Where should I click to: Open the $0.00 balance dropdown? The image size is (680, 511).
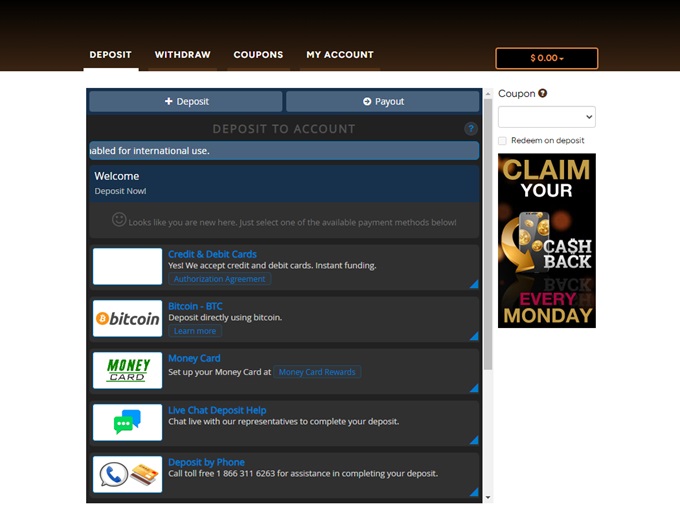click(x=547, y=58)
